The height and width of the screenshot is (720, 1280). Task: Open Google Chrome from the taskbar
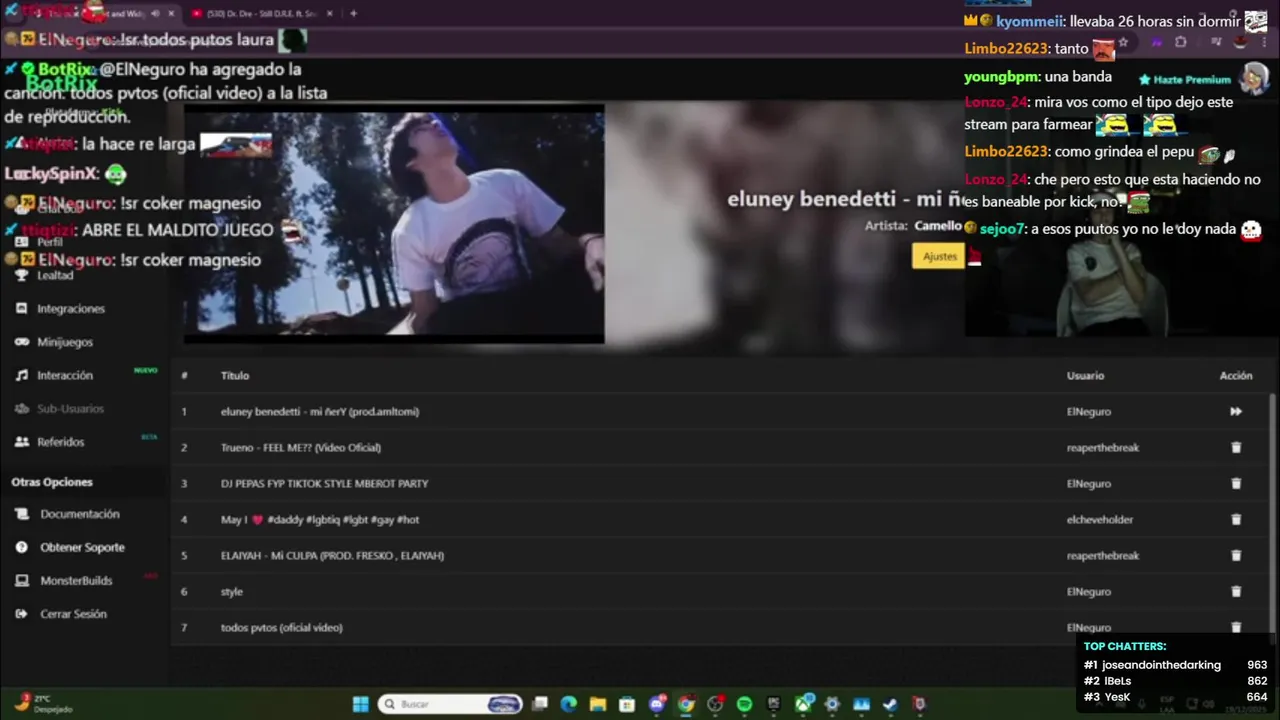[x=686, y=704]
